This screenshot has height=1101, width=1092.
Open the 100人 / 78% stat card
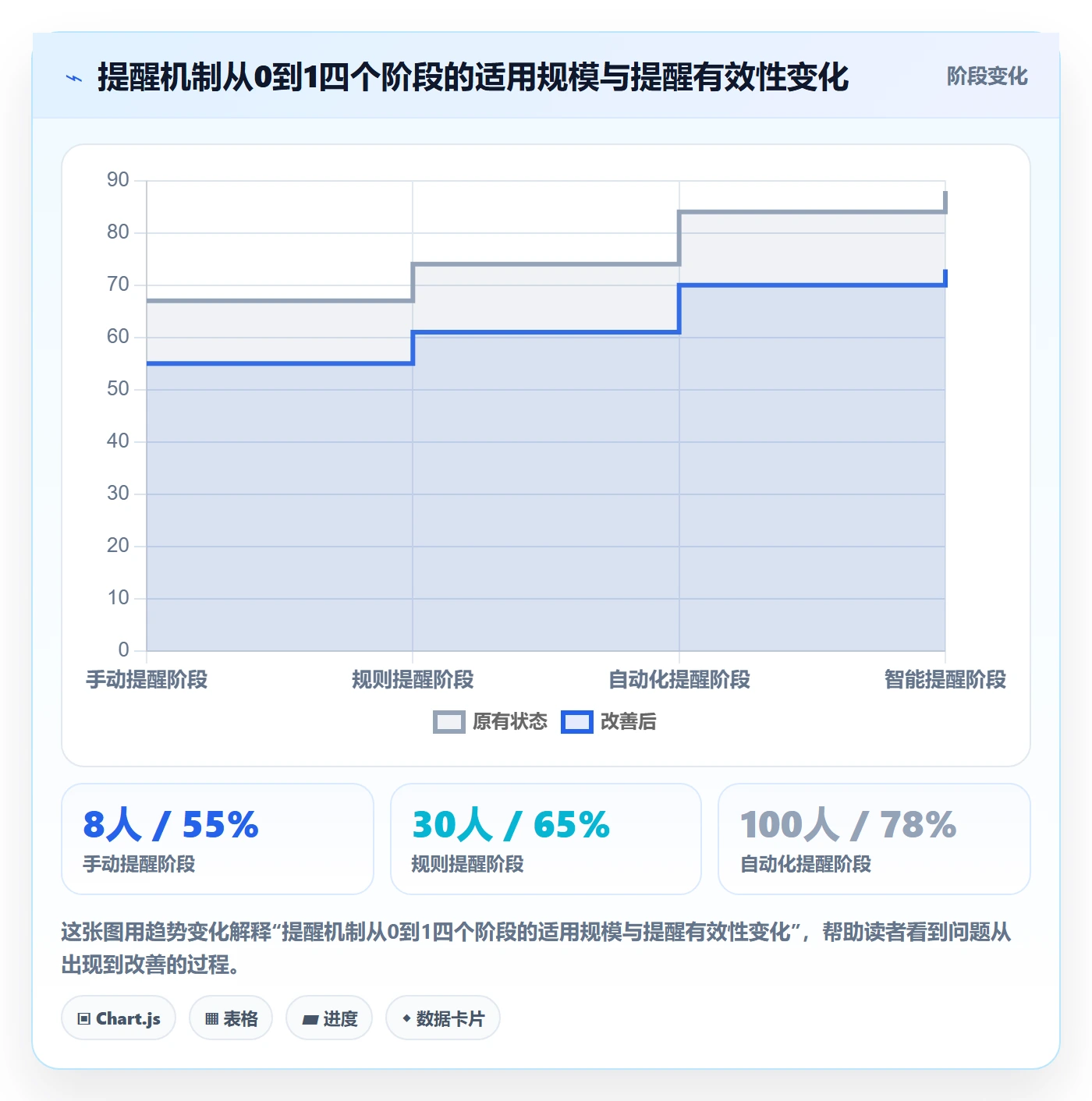(874, 839)
